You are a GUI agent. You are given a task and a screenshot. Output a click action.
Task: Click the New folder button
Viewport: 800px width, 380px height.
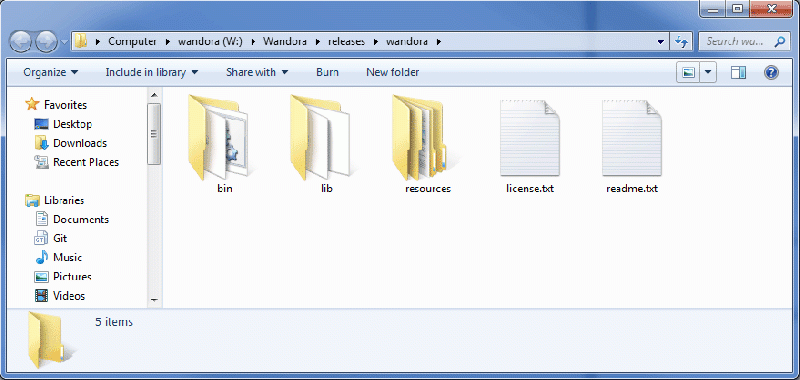click(x=392, y=72)
